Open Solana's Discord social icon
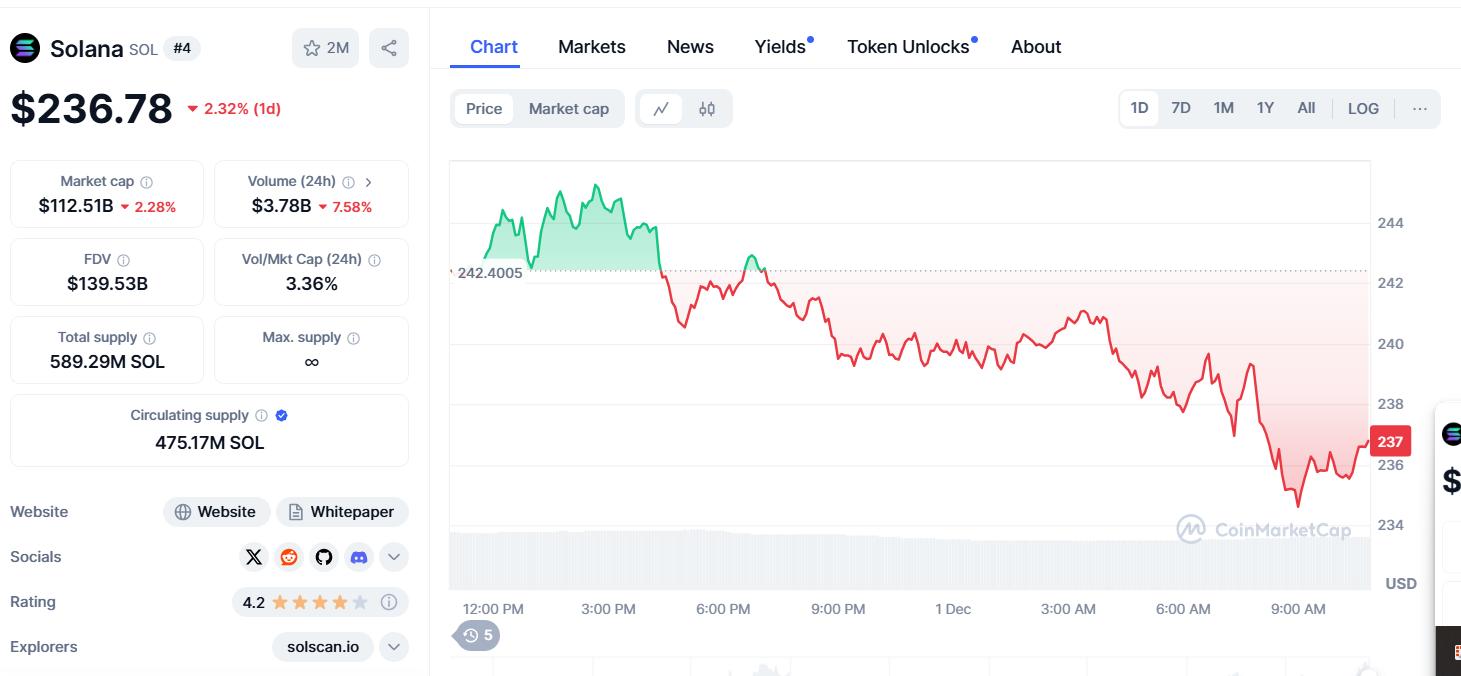 (358, 557)
